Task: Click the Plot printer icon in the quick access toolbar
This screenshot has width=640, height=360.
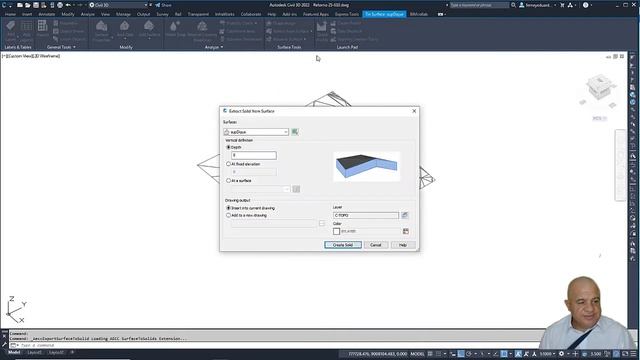Action: pos(60,5)
